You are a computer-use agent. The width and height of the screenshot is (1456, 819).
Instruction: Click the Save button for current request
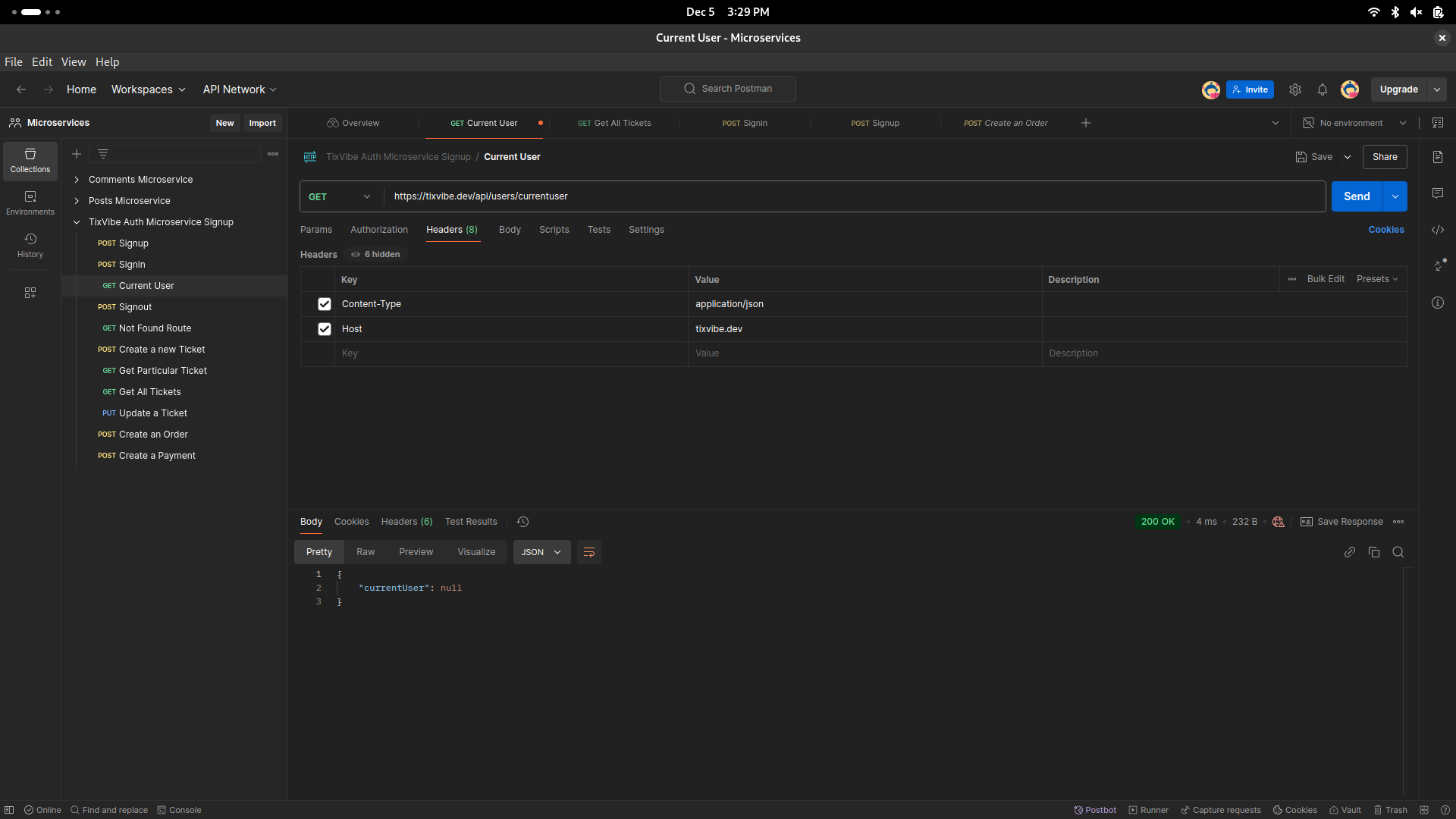pos(1322,156)
